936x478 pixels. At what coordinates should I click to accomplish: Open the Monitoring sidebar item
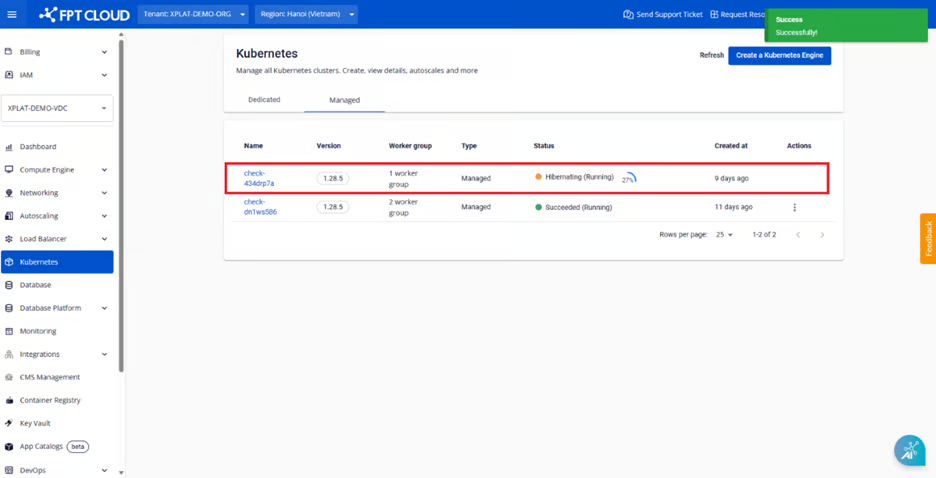coord(38,331)
